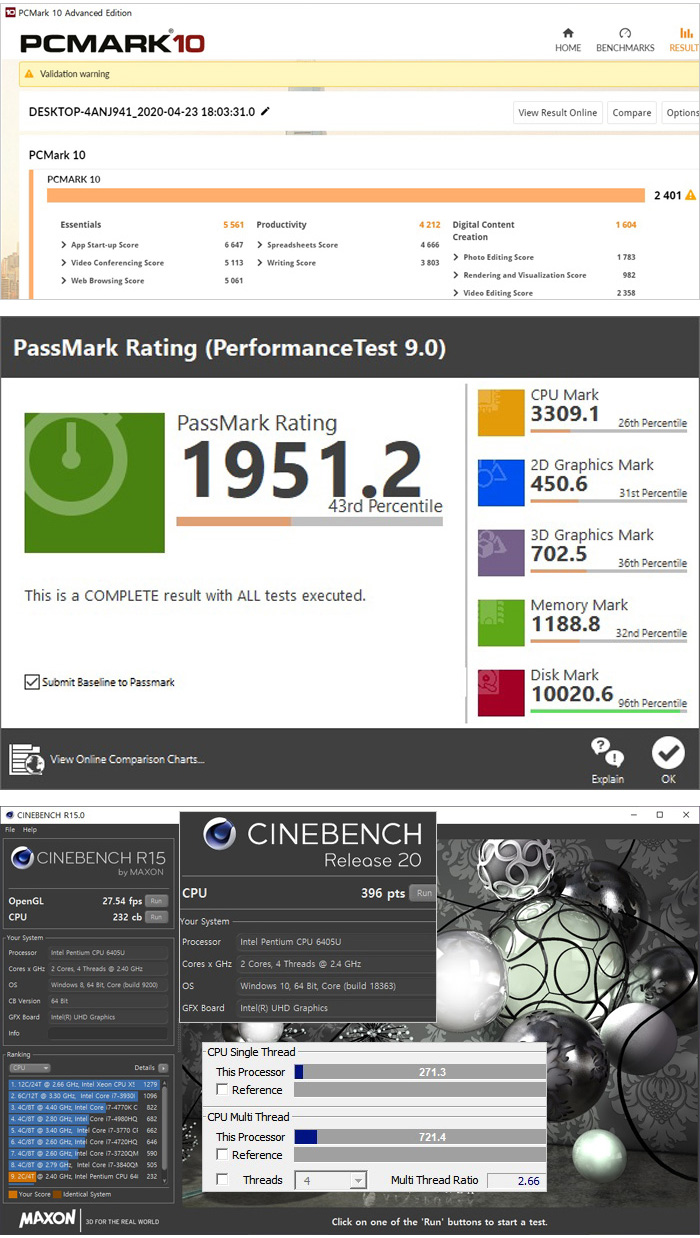Select ranking row 12C/24T Intel Xeon
This screenshot has height=1238, width=700.
83,1083
